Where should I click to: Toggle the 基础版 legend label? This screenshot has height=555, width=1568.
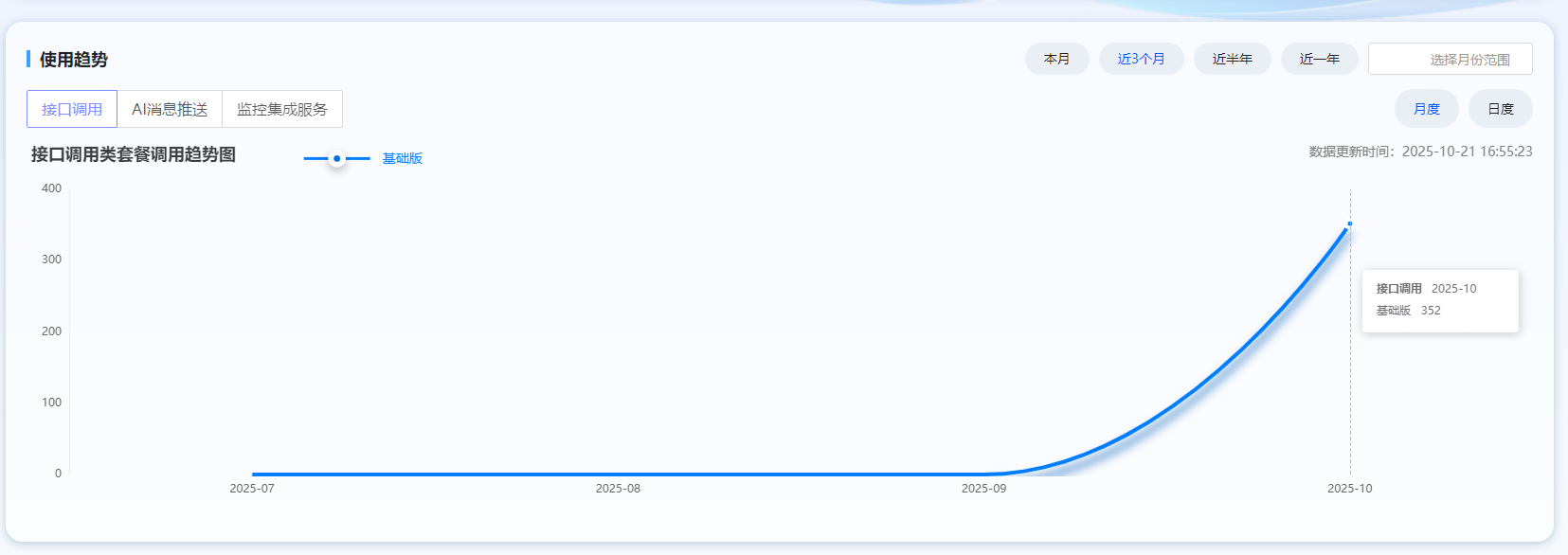pyautogui.click(x=402, y=158)
